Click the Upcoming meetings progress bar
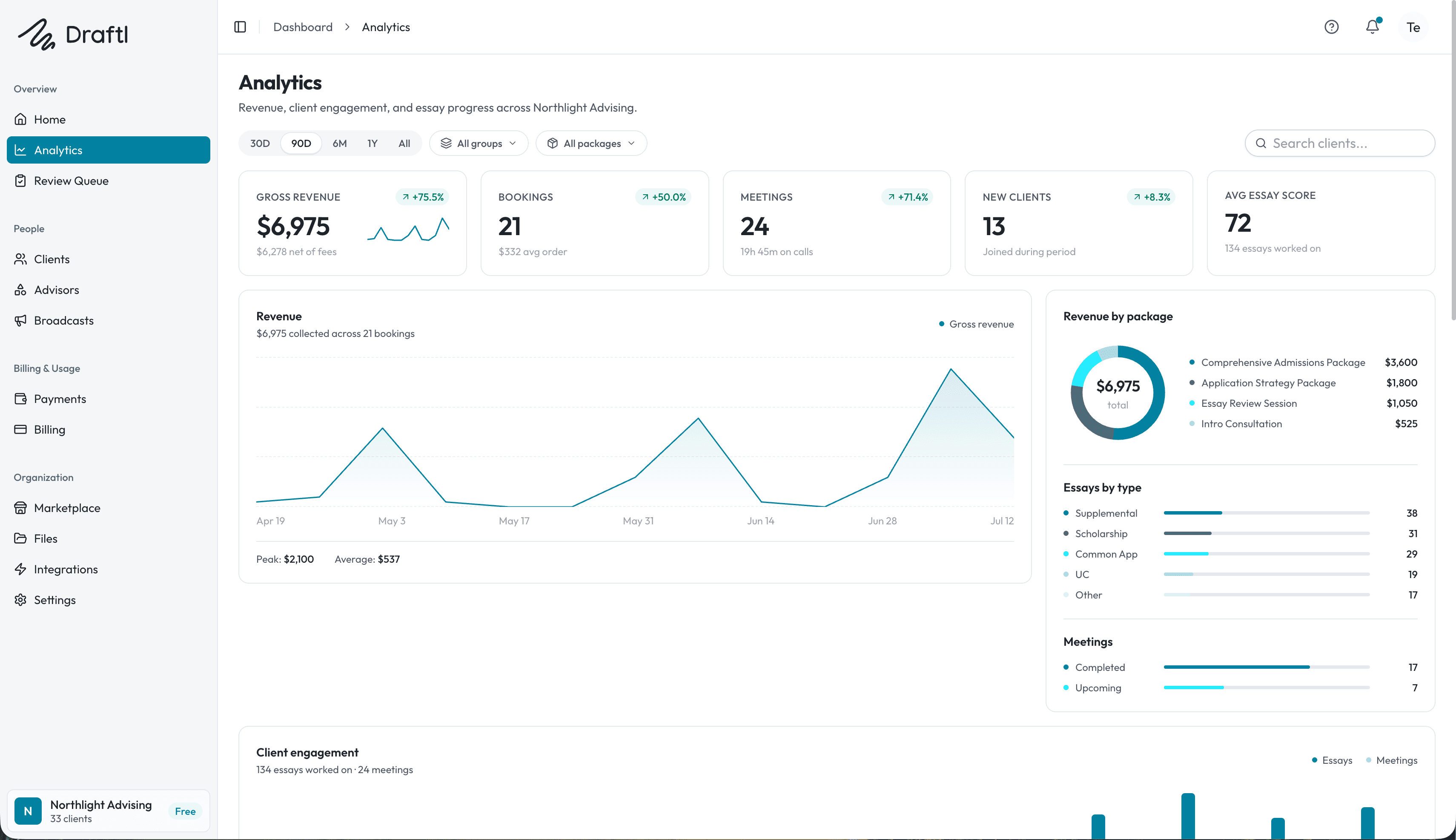 click(1266, 688)
